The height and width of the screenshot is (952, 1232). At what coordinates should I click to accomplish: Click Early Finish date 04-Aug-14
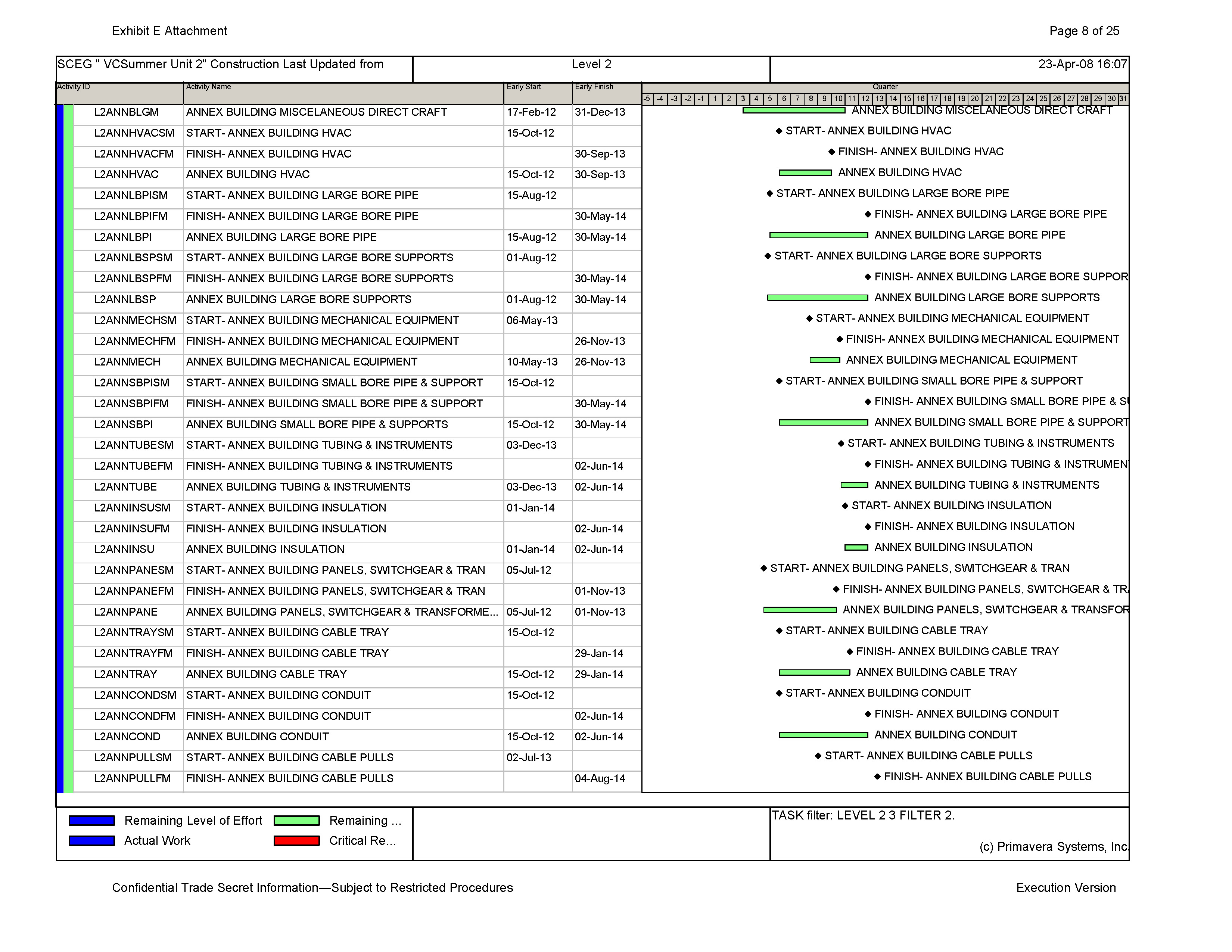point(600,778)
